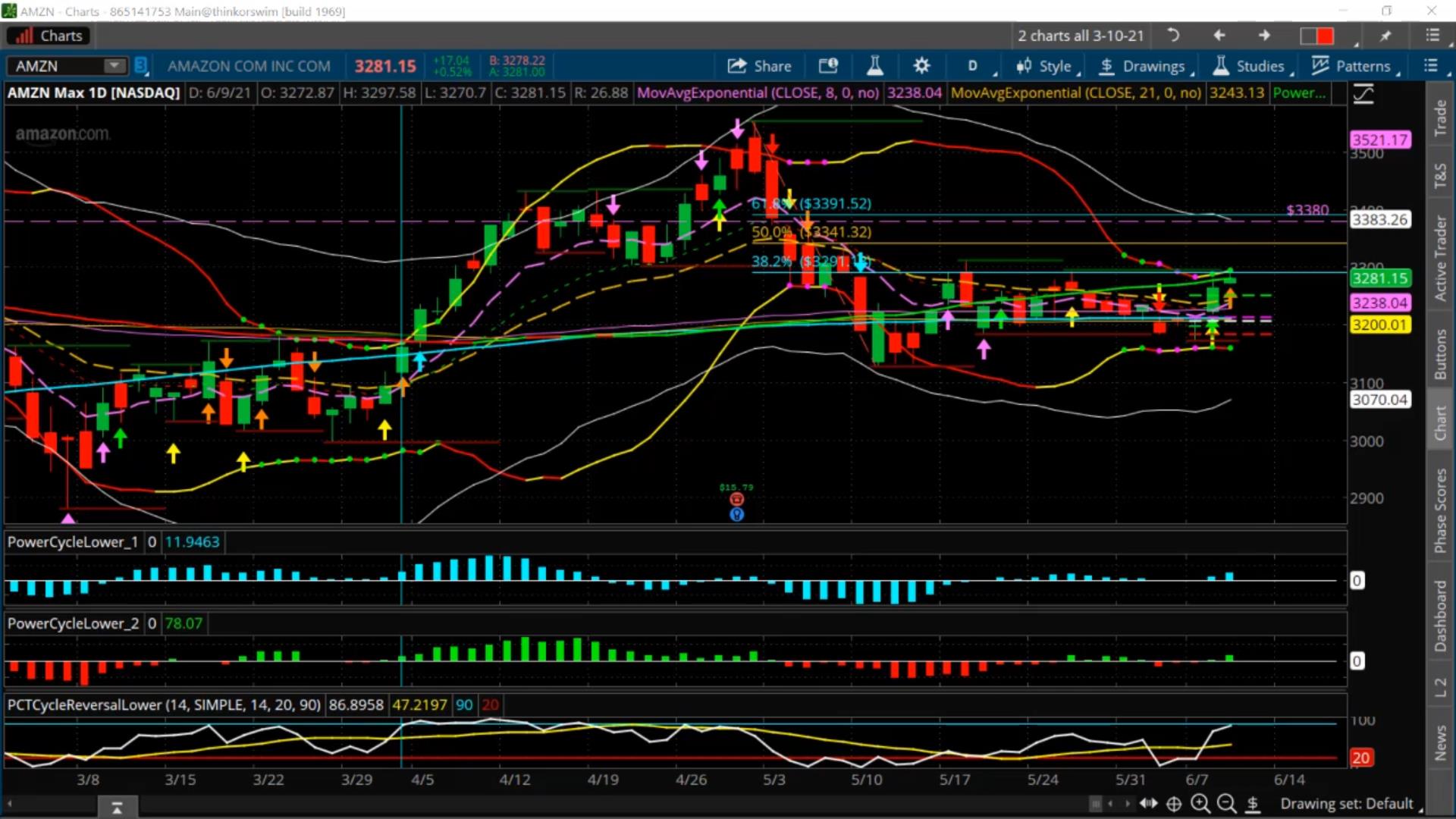This screenshot has width=1456, height=819.
Task: Click the 2 charts all 3-10-21 layout
Action: [x=1081, y=36]
